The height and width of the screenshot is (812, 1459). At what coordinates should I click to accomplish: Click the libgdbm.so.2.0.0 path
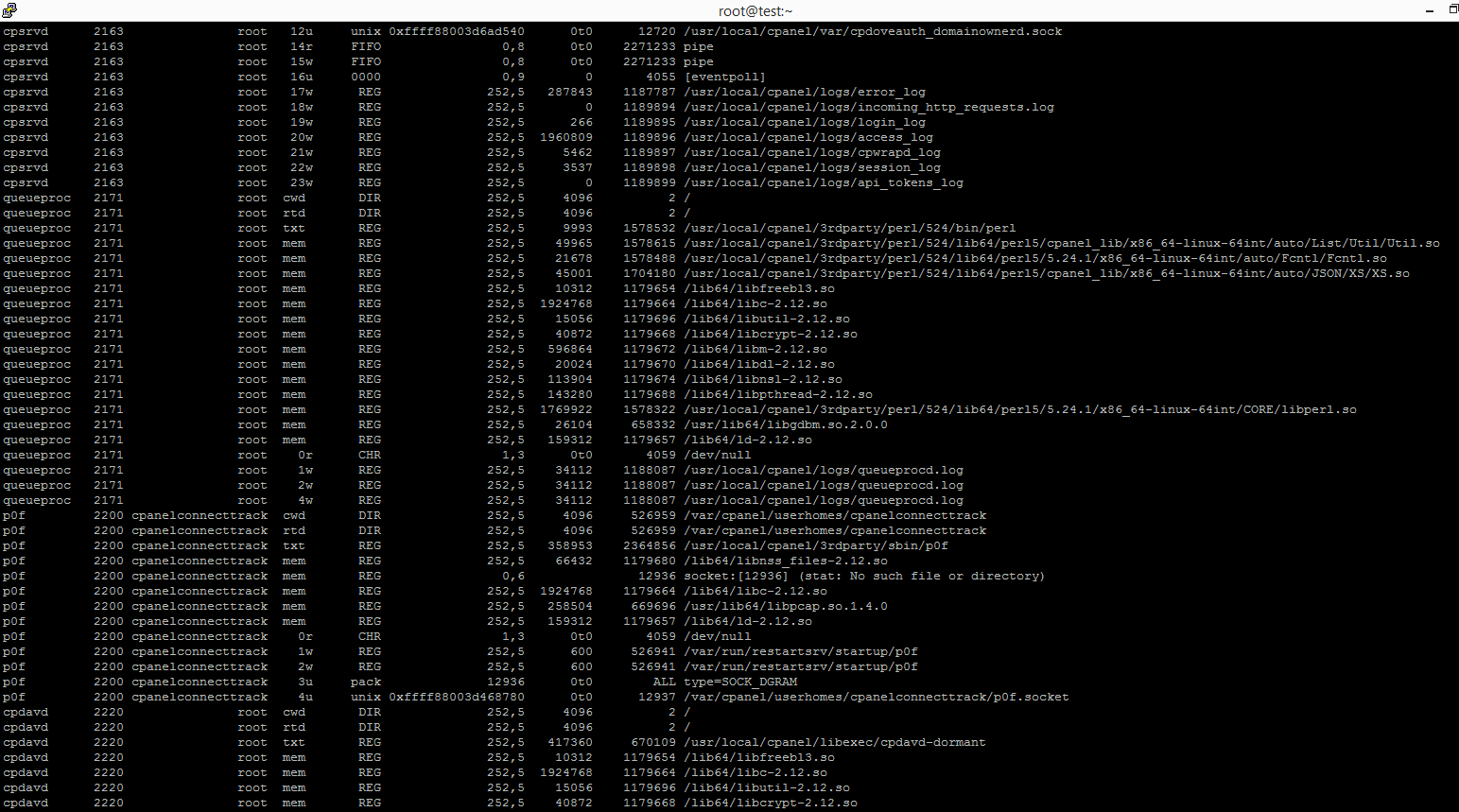coord(785,424)
